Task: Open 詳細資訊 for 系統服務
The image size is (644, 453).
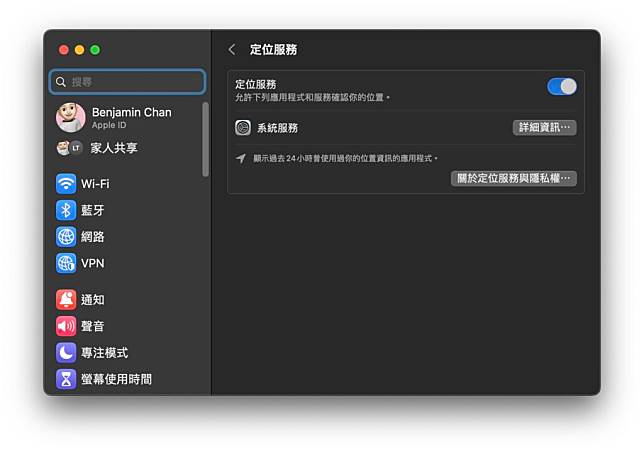Action: pyautogui.click(x=544, y=128)
